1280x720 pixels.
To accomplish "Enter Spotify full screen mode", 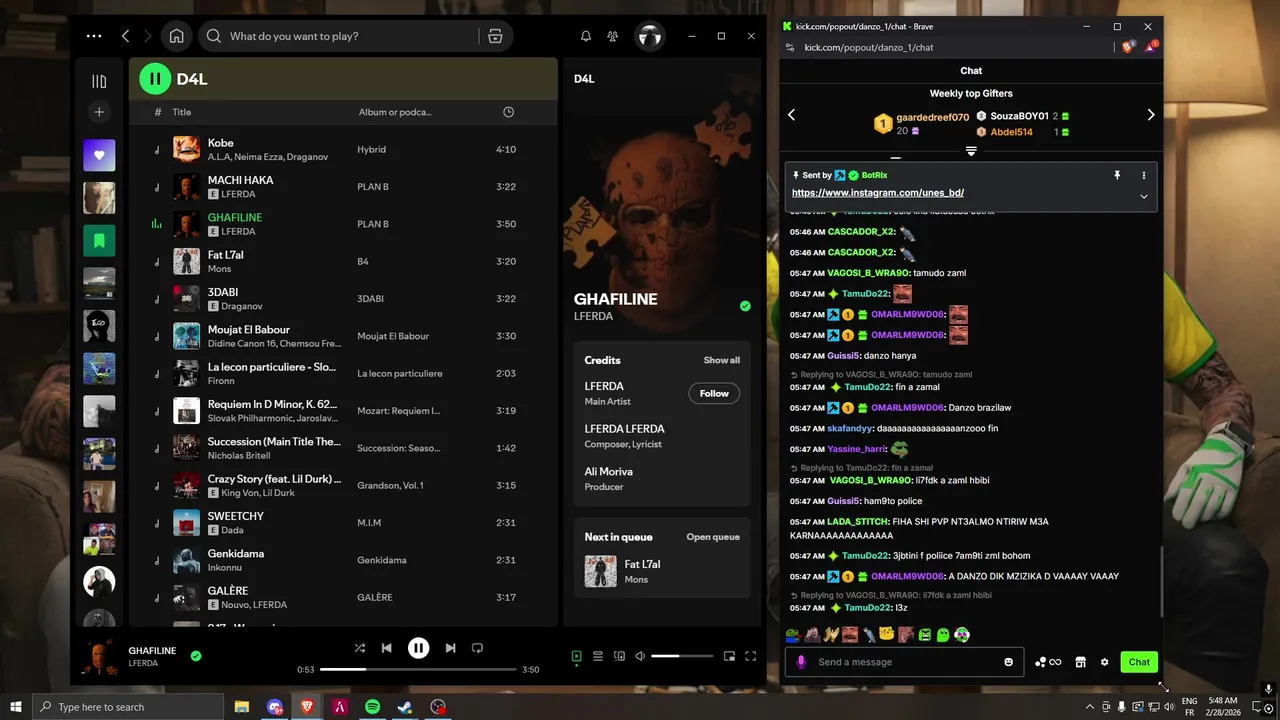I will tap(751, 656).
